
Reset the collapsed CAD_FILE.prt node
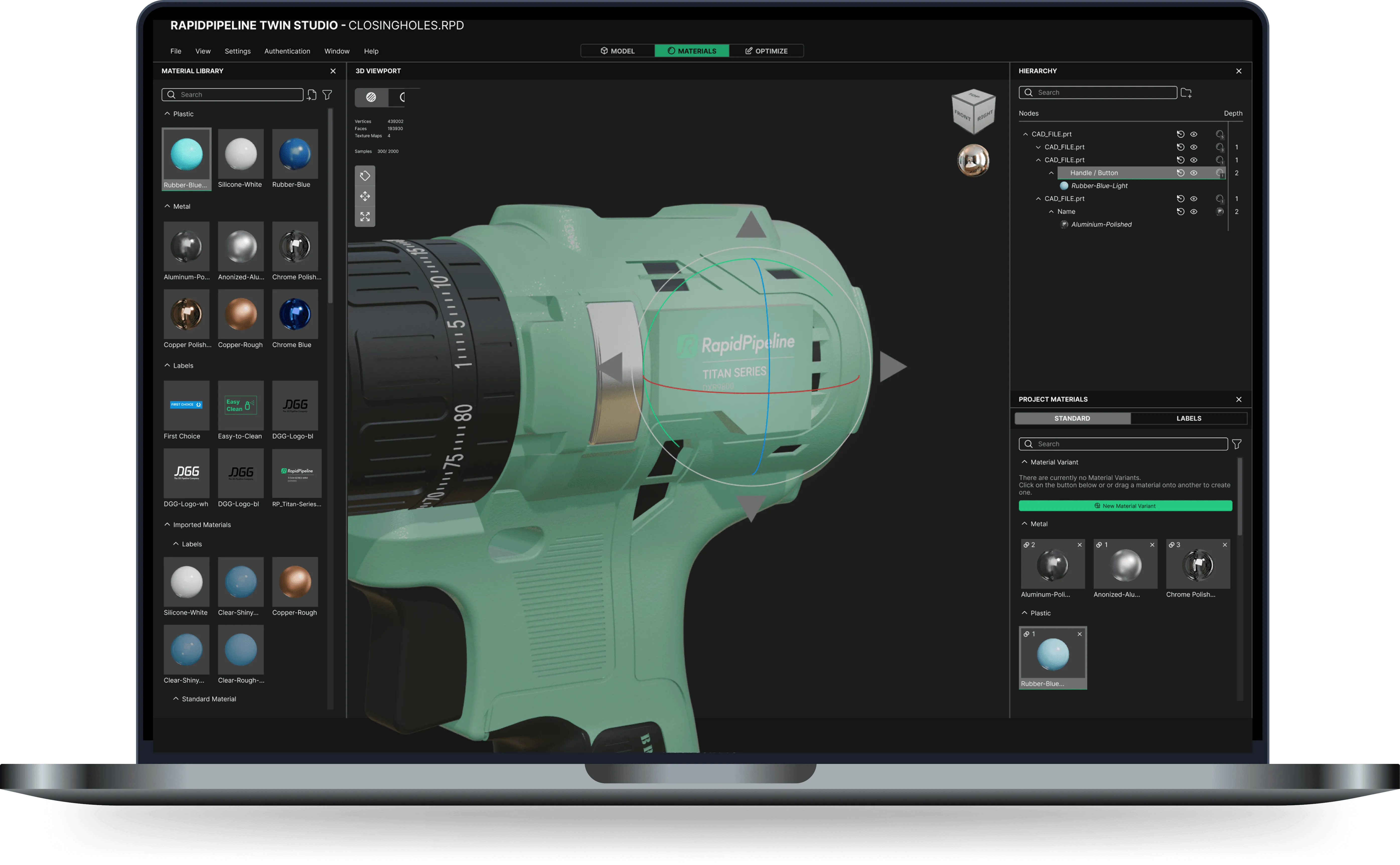1181,147
